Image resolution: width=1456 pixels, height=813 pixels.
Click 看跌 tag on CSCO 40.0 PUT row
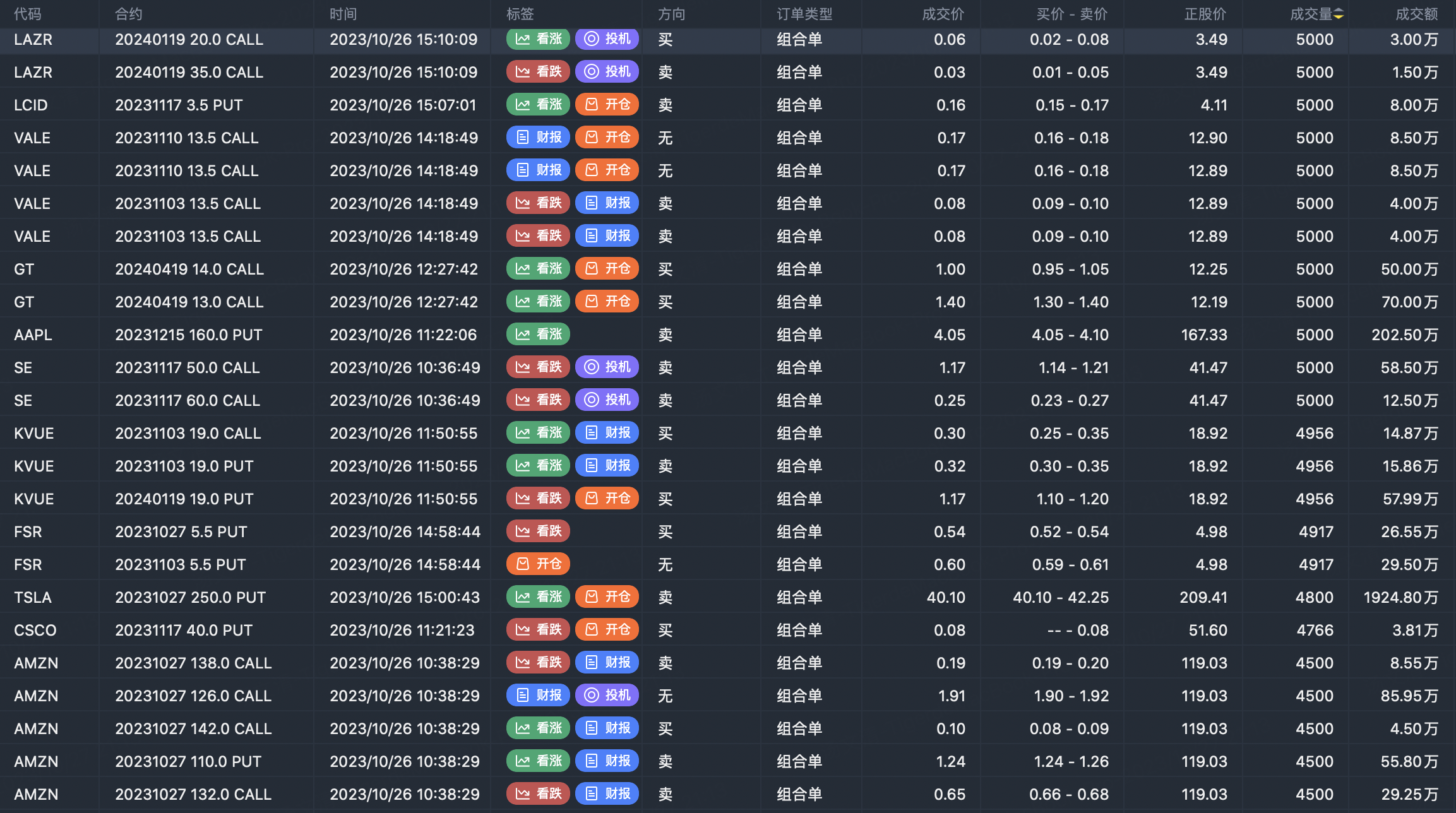(538, 630)
